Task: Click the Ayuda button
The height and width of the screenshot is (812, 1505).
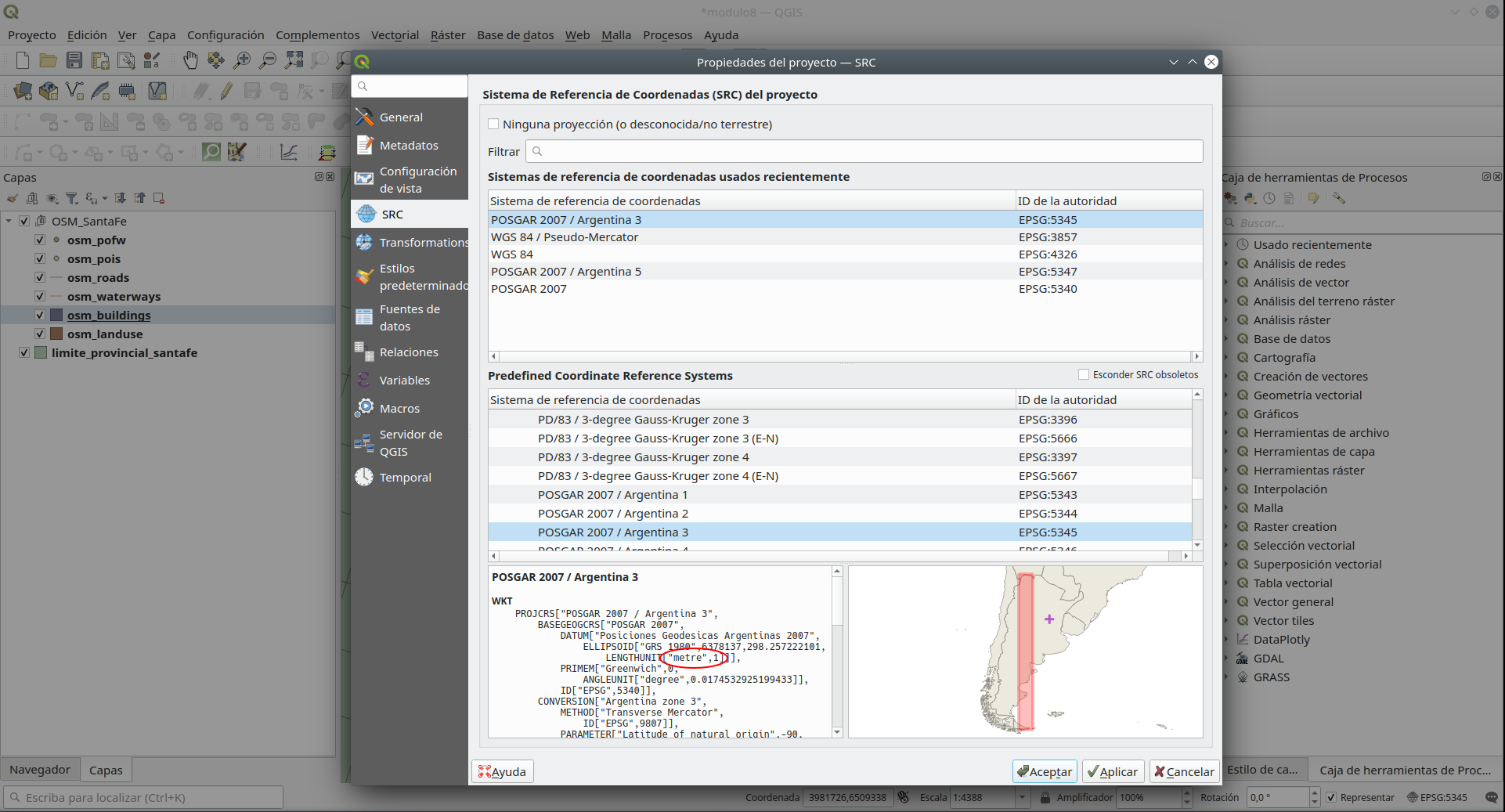Action: tap(503, 771)
